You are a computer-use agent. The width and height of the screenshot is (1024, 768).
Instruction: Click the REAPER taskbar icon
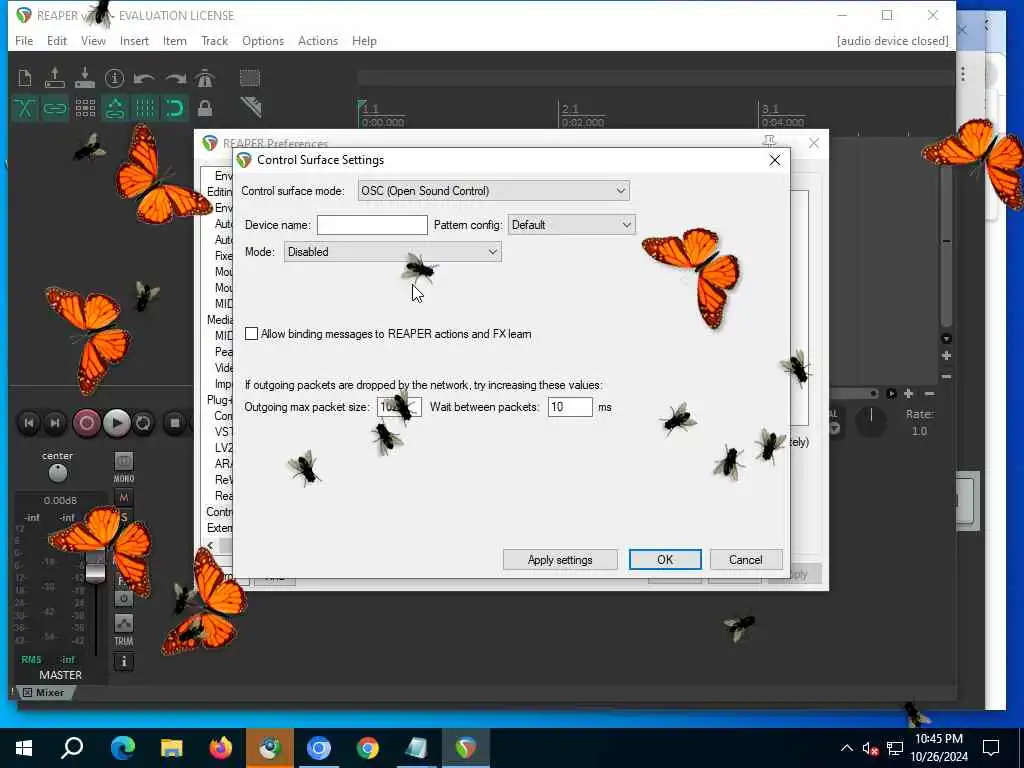tap(466, 748)
